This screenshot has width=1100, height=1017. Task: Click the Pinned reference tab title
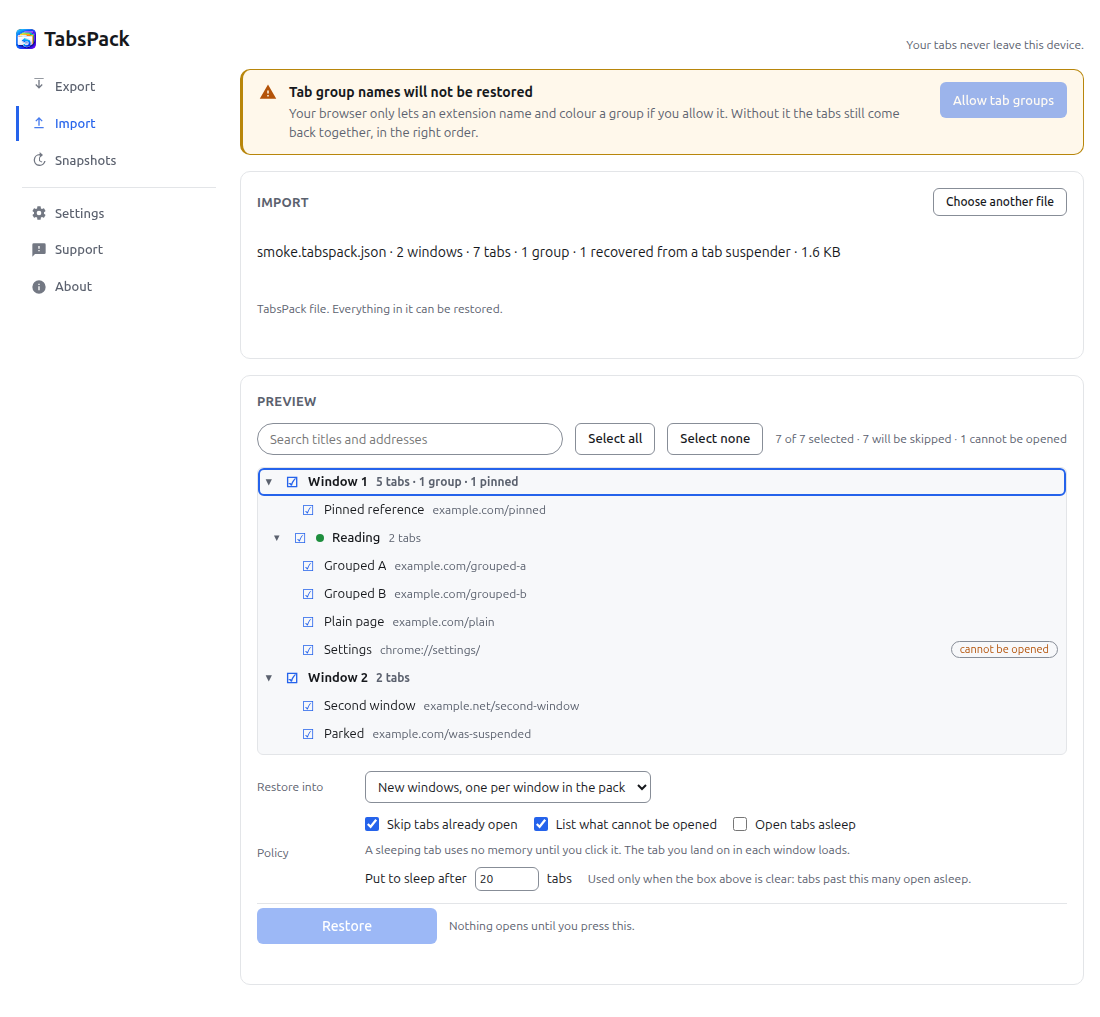click(374, 510)
